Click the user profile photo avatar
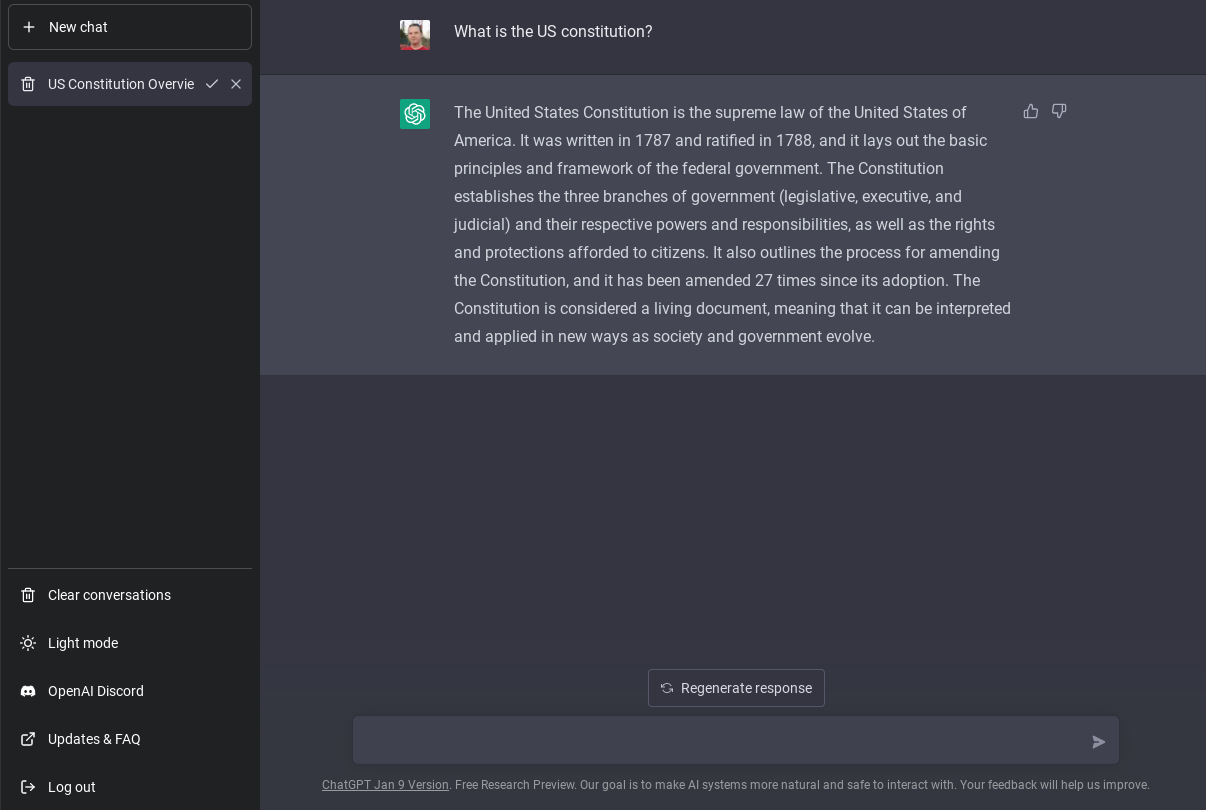 click(415, 35)
